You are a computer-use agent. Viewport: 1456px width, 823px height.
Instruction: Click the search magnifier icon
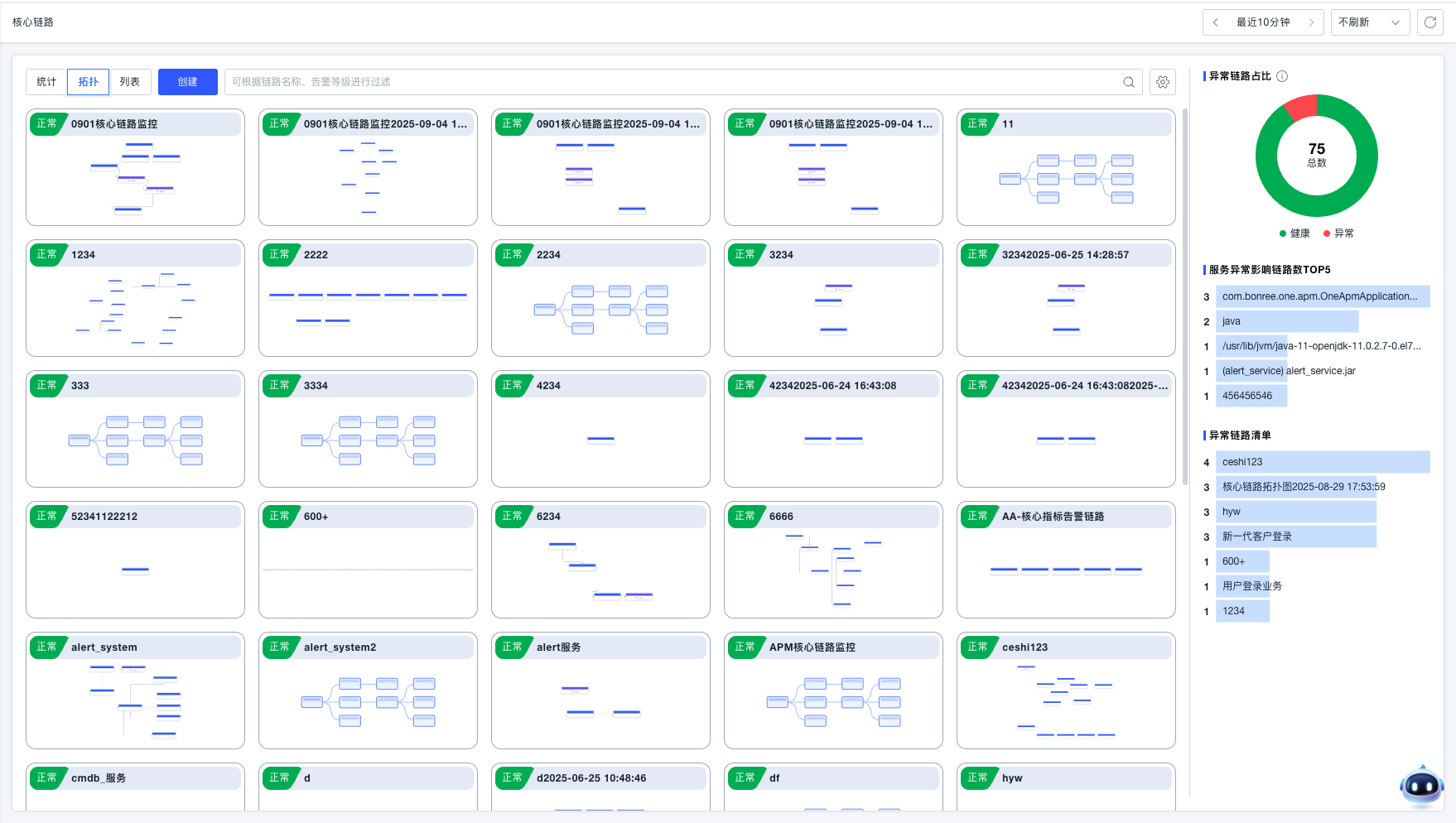[1128, 82]
